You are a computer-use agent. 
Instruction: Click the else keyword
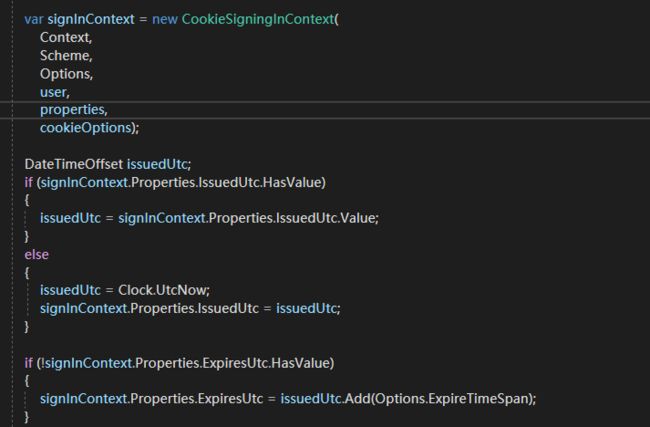point(36,255)
